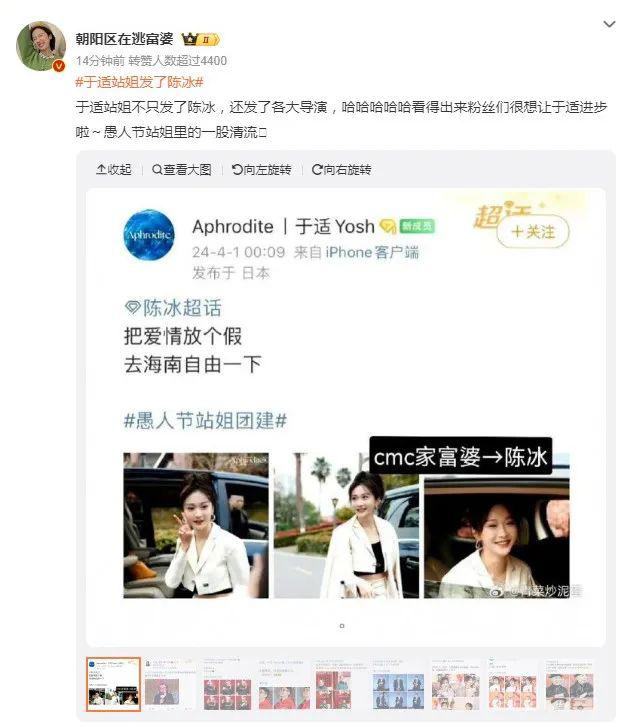Select the sixth thumbnail with blue photos
The width and height of the screenshot is (617, 727).
(x=399, y=684)
